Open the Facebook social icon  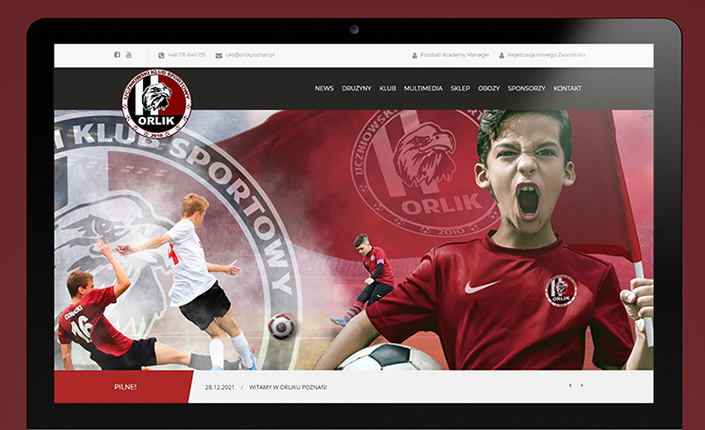(x=117, y=55)
